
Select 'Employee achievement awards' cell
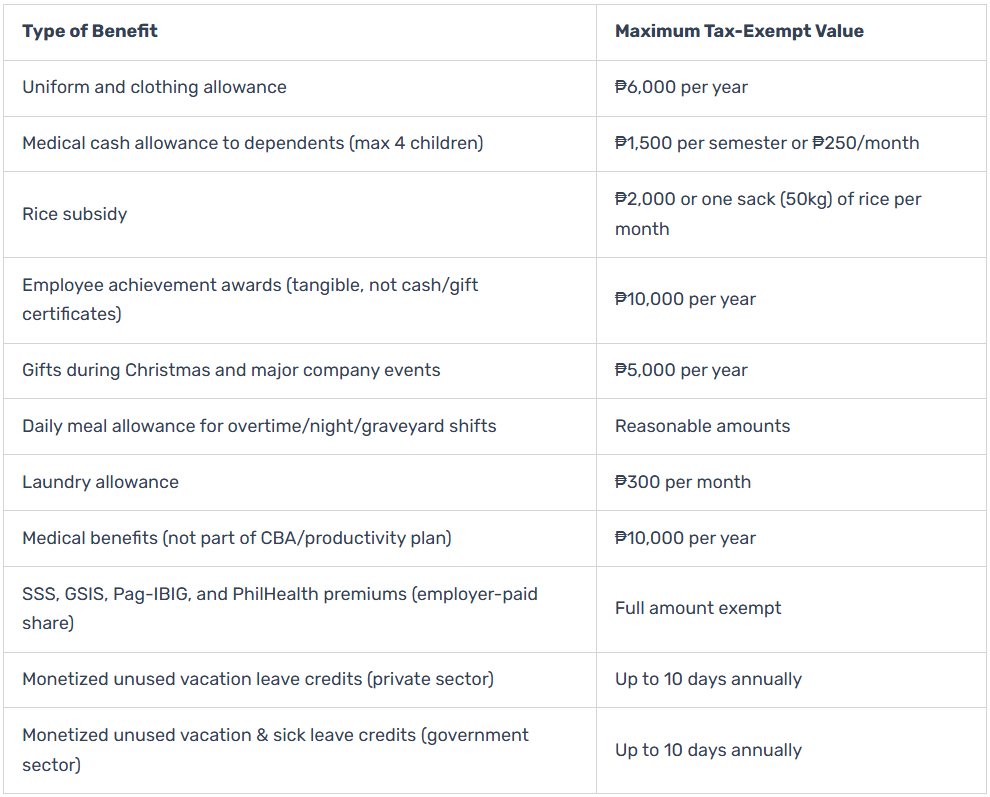250,299
